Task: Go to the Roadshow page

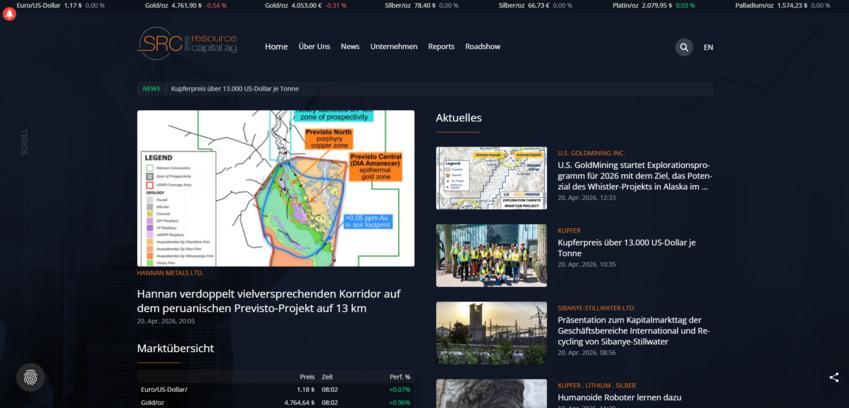Action: (483, 47)
